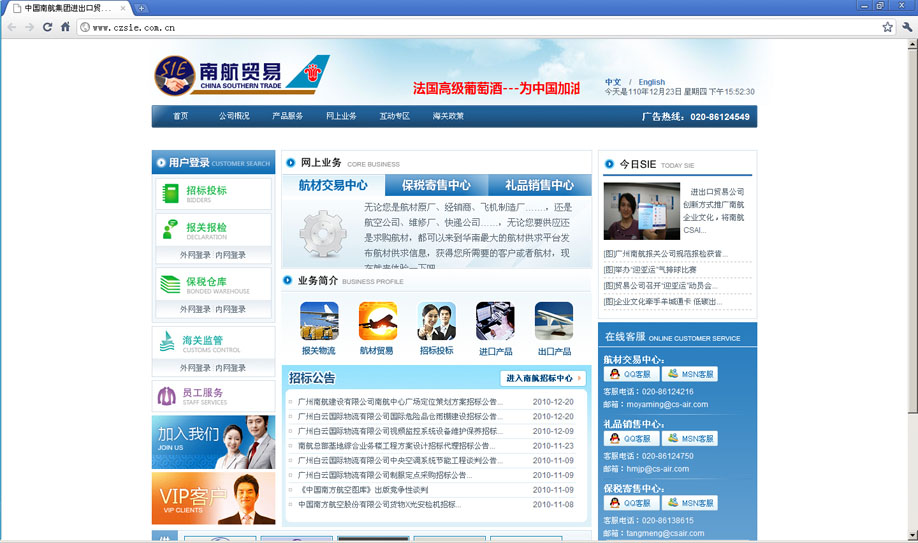The height and width of the screenshot is (543, 918).
Task: Open news 举办迎亚运气排球比赛
Action: coord(650,269)
